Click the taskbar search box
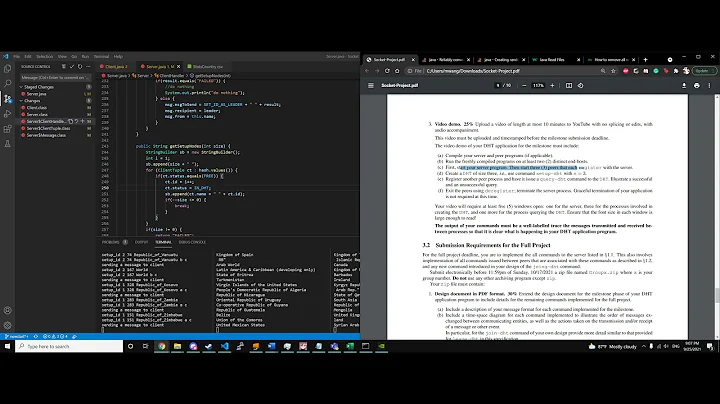The width and height of the screenshot is (720, 404). 69,346
